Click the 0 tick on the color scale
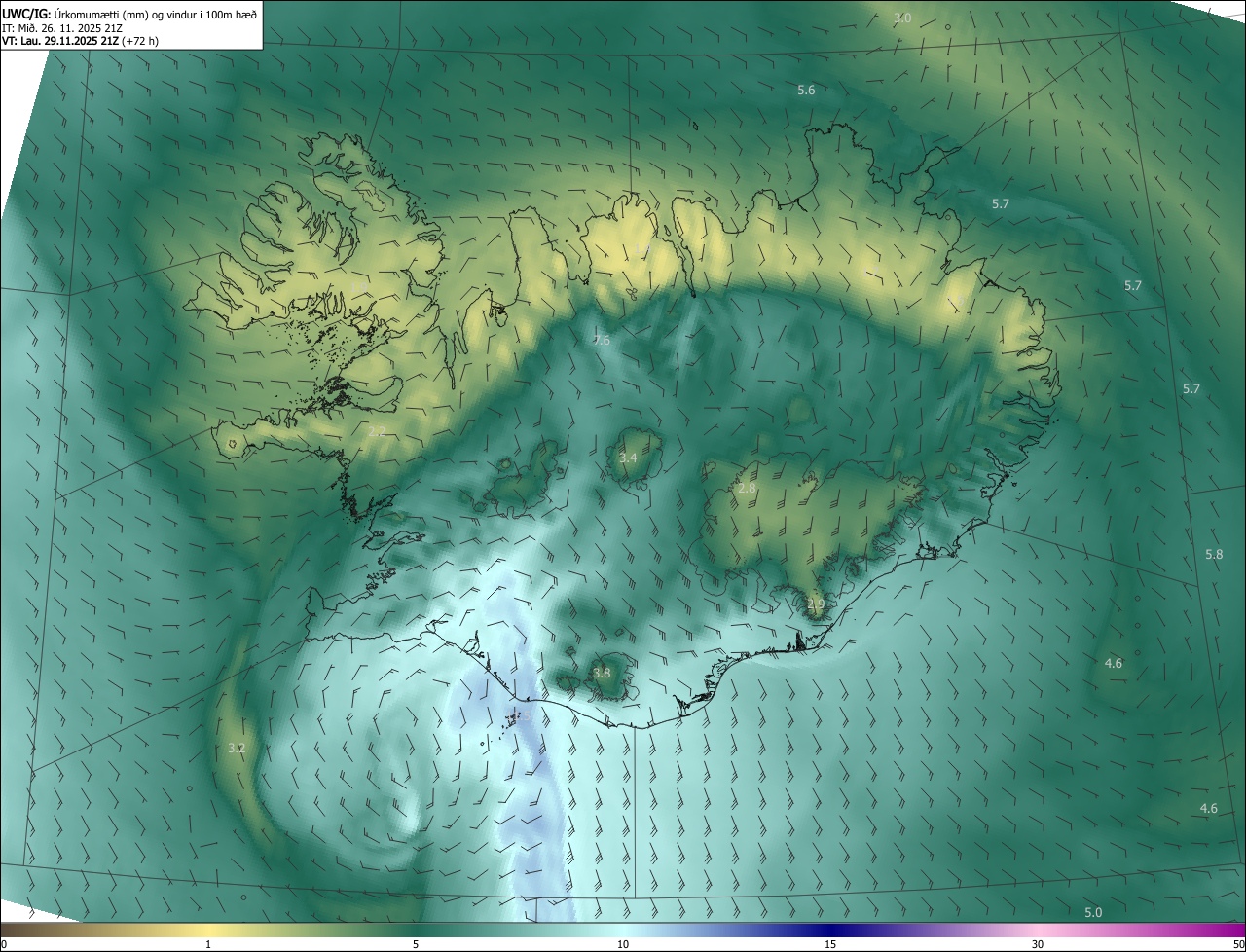Viewport: 1246px width, 952px height. pos(4,944)
